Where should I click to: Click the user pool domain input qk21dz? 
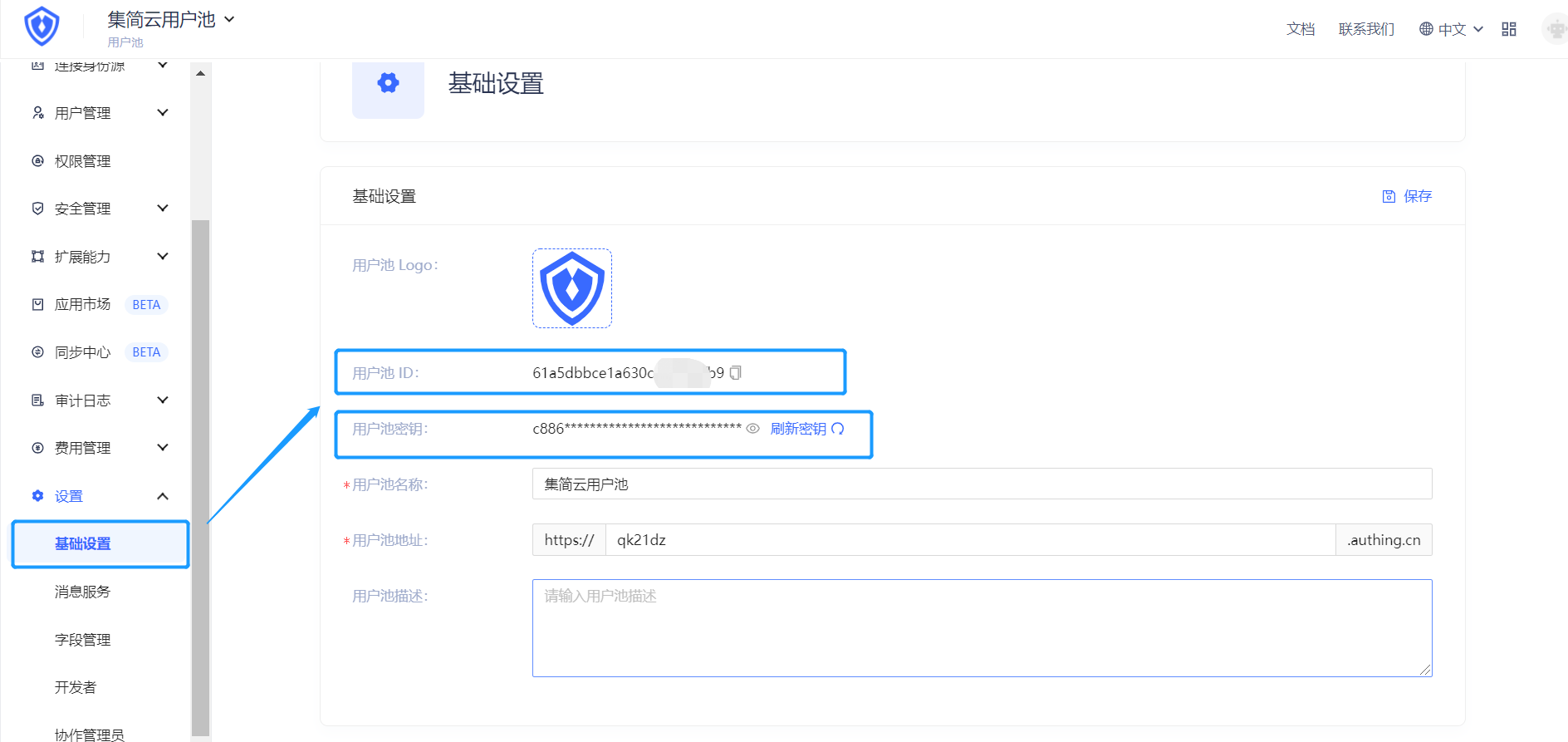970,539
